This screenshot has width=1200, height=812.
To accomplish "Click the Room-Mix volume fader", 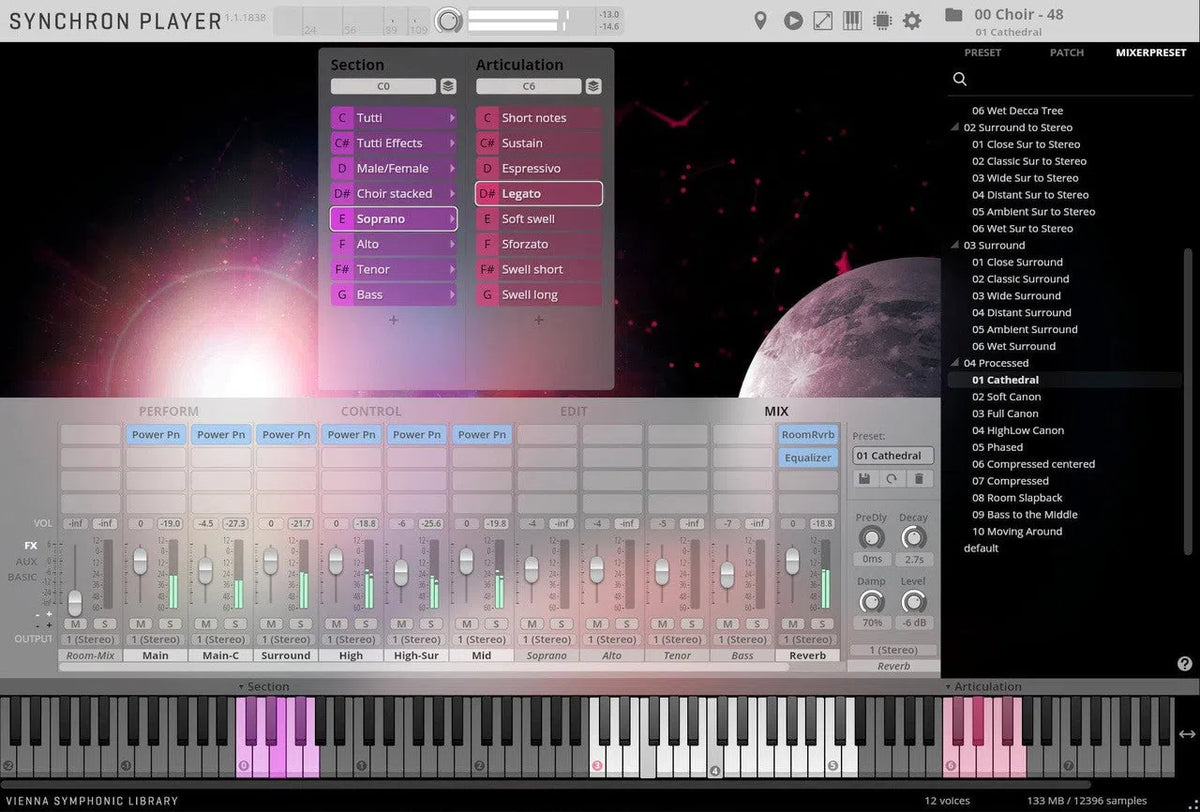I will [x=75, y=602].
